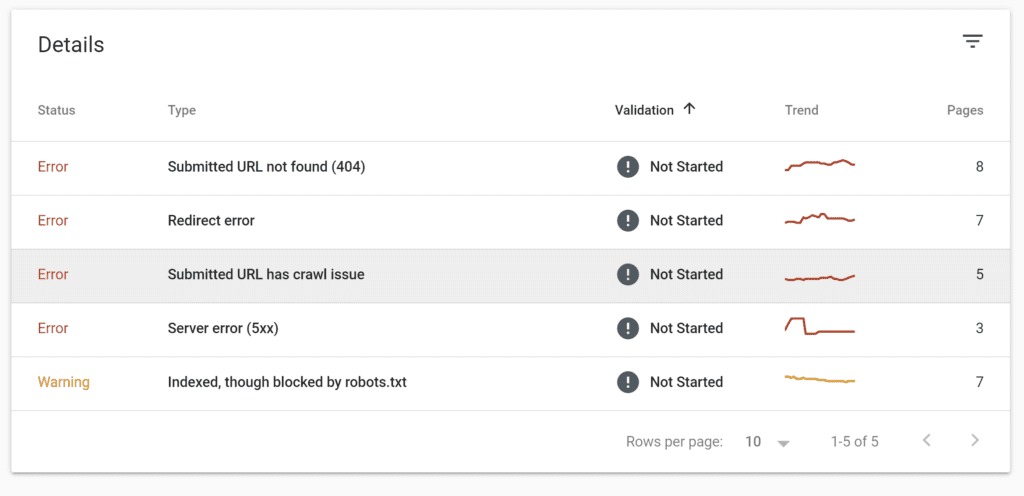Click exclamation icon for robots.txt warning row

click(x=628, y=382)
